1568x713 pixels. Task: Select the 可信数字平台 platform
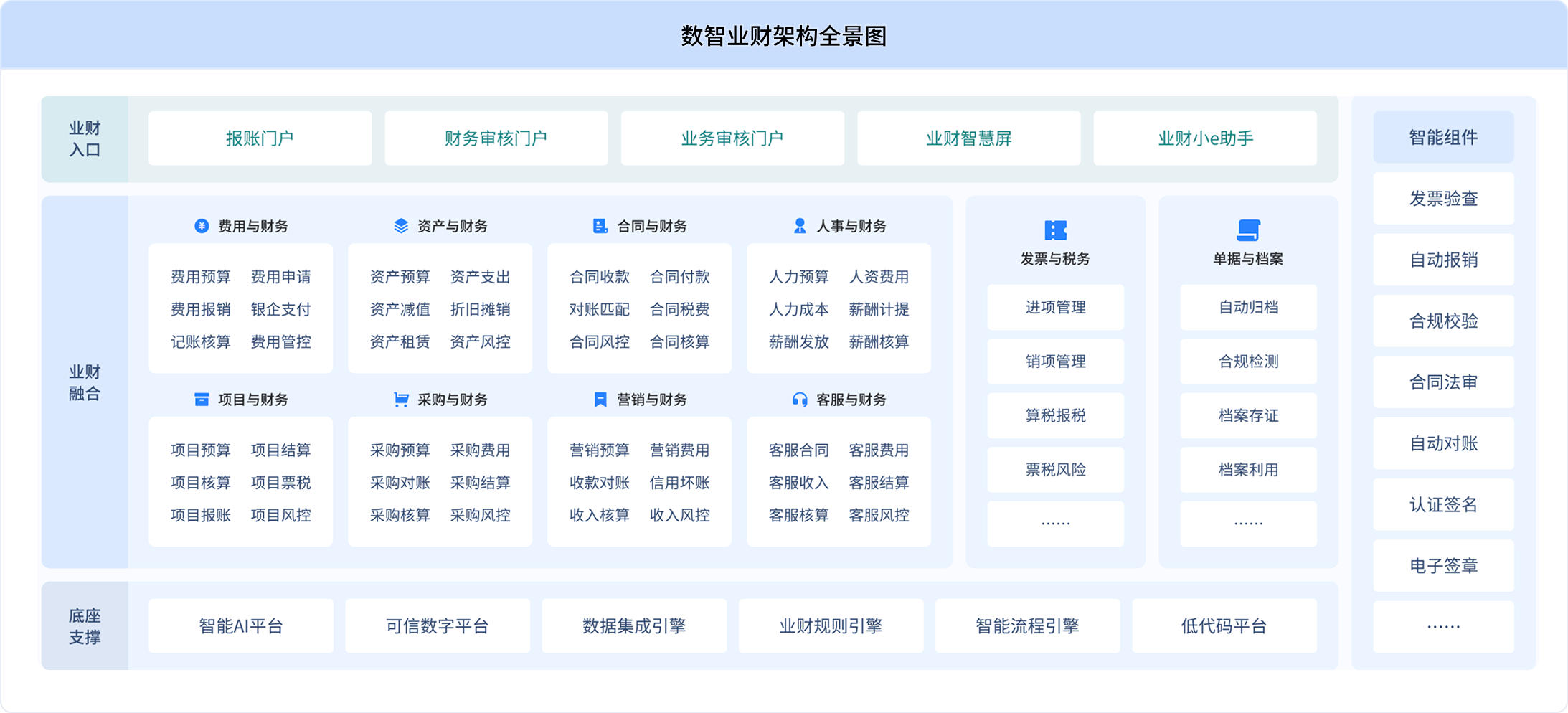point(438,626)
